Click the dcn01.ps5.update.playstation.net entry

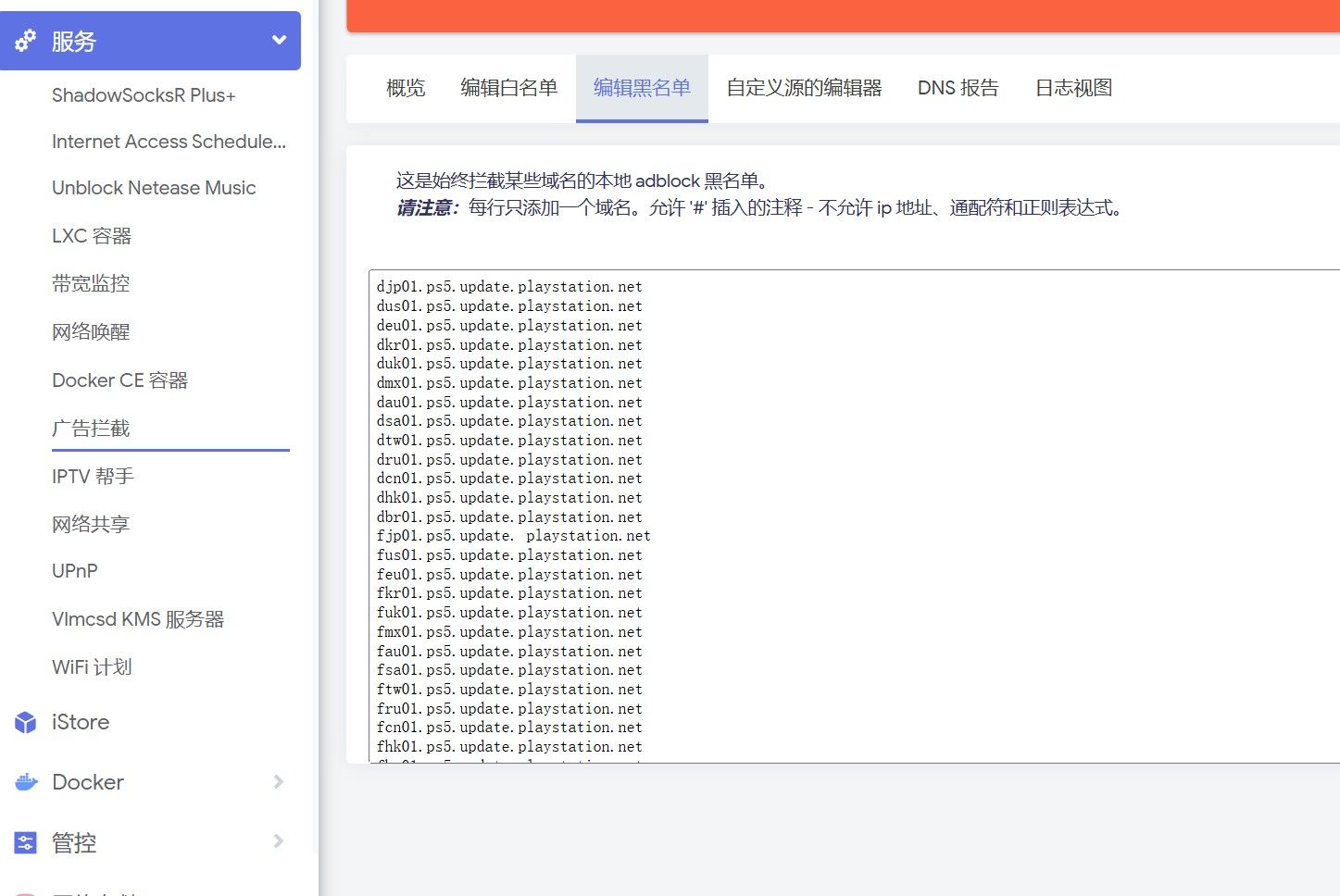pyautogui.click(x=509, y=479)
